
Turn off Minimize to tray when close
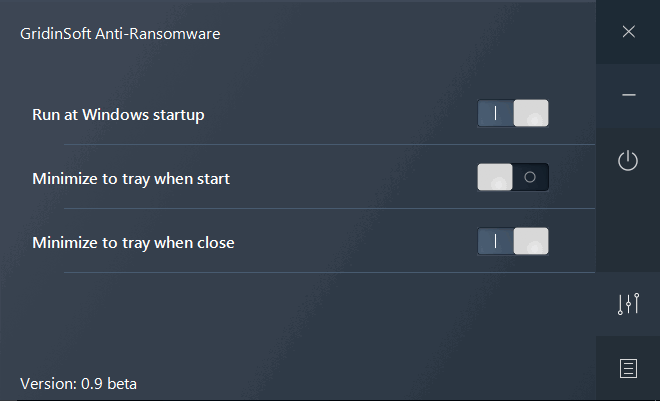tap(513, 241)
